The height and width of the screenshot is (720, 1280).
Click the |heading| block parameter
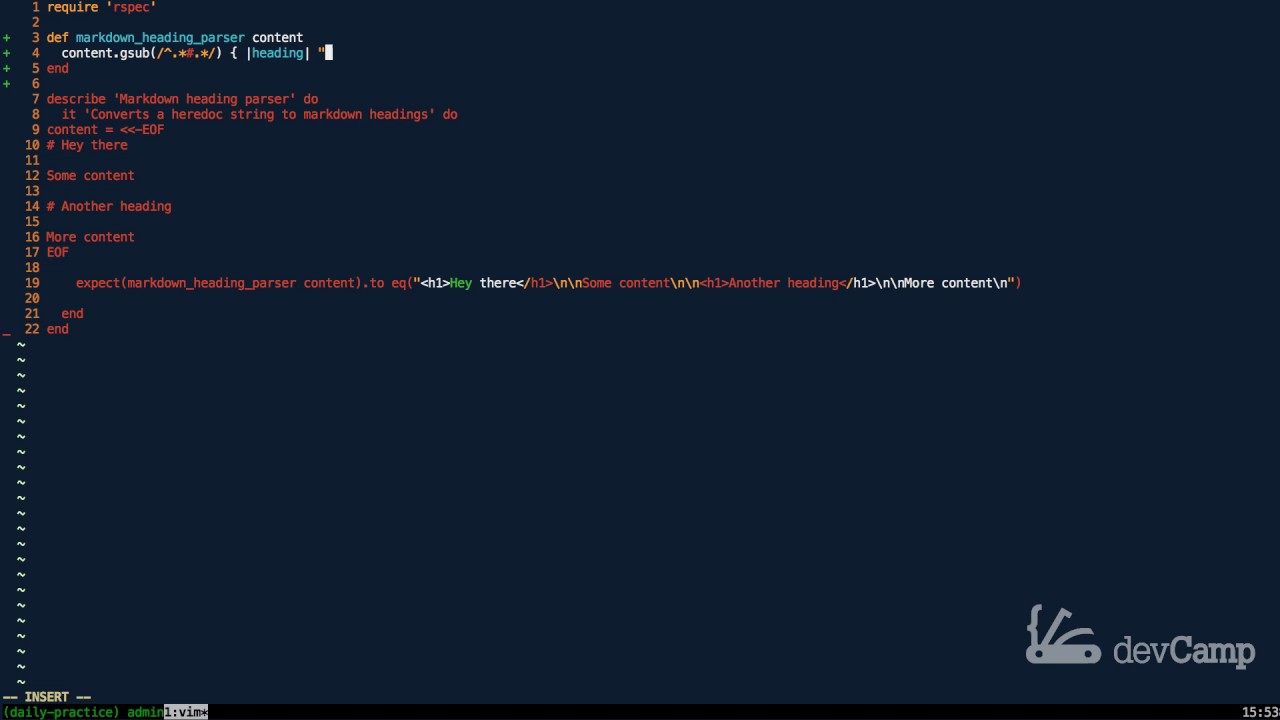[x=278, y=53]
